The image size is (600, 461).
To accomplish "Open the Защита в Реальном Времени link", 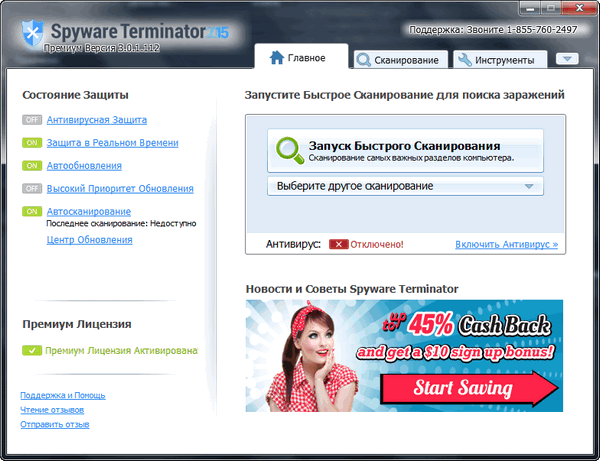I will pyautogui.click(x=112, y=143).
